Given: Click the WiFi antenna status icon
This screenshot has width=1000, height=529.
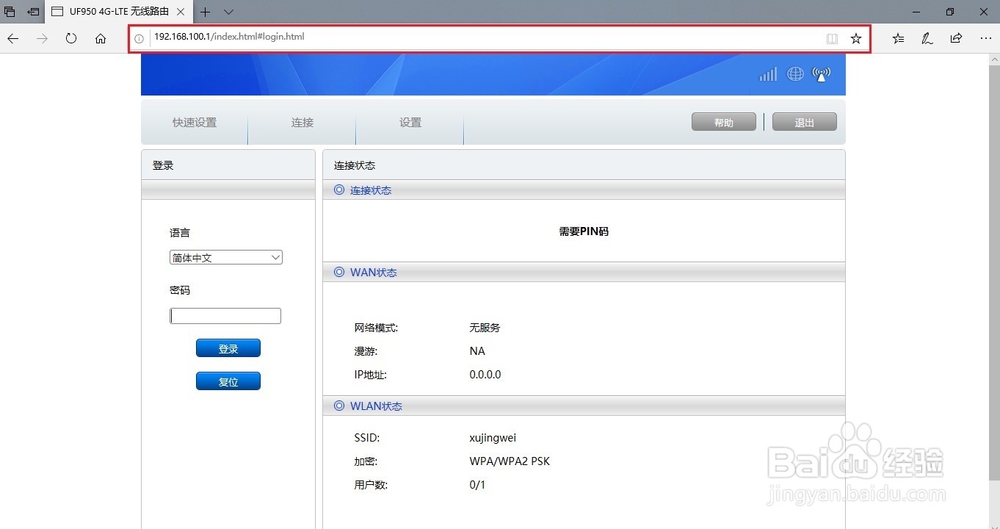Looking at the screenshot, I should (821, 75).
